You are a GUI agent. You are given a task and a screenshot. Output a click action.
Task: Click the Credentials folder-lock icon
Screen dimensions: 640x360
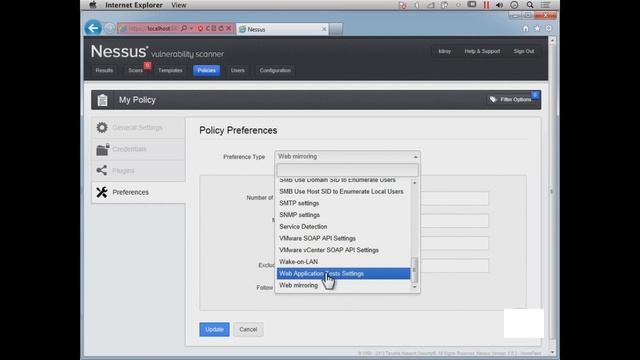point(103,149)
